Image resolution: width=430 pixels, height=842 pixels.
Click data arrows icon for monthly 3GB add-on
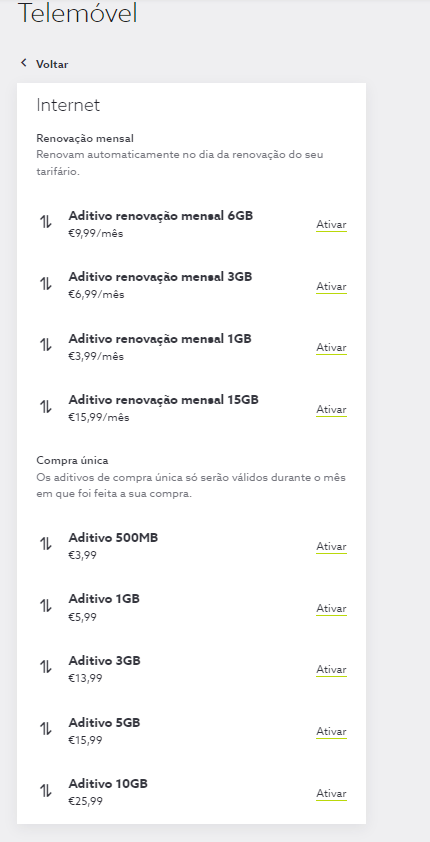(46, 283)
